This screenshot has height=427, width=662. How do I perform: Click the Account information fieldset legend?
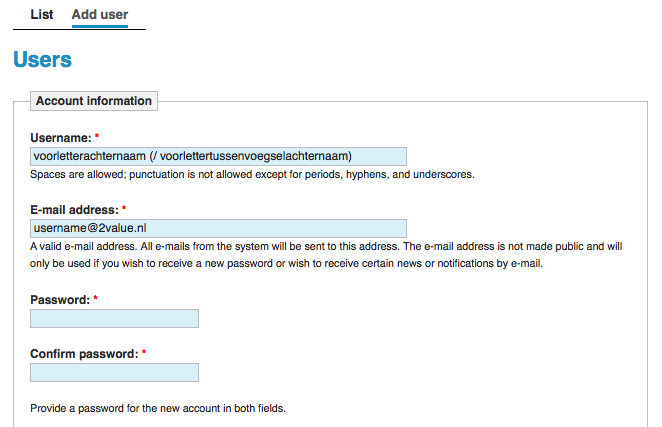[94, 101]
